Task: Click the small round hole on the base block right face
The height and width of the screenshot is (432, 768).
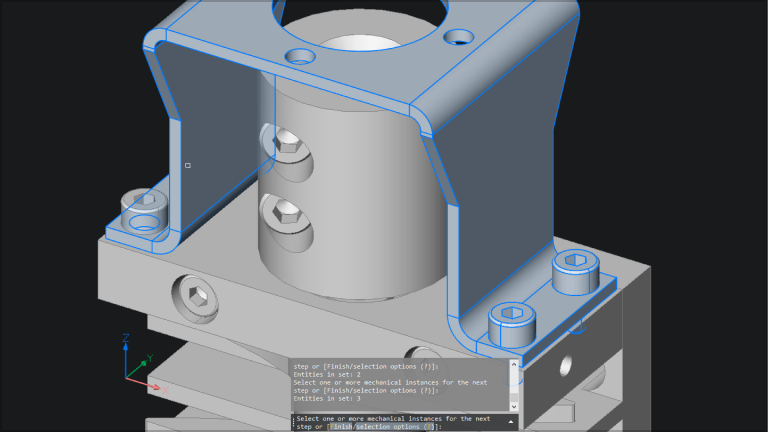Action: (566, 366)
